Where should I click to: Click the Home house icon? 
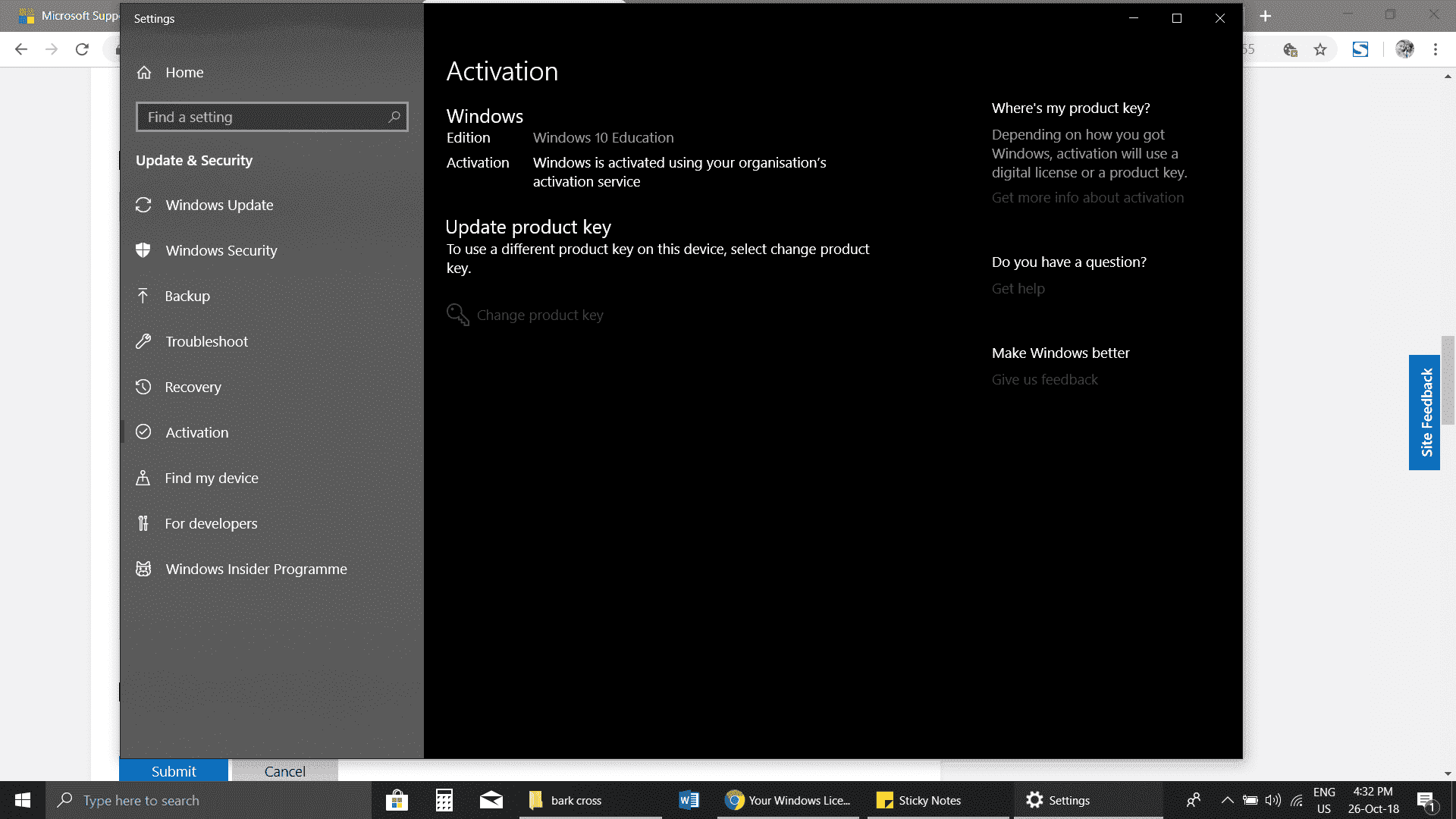[x=144, y=72]
